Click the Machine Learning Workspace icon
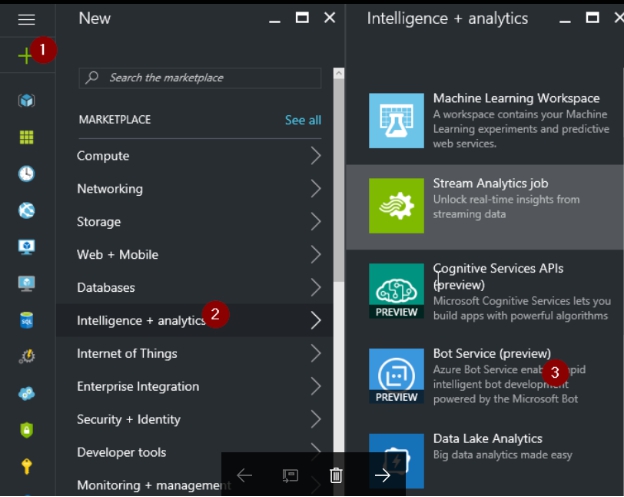 [x=396, y=121]
